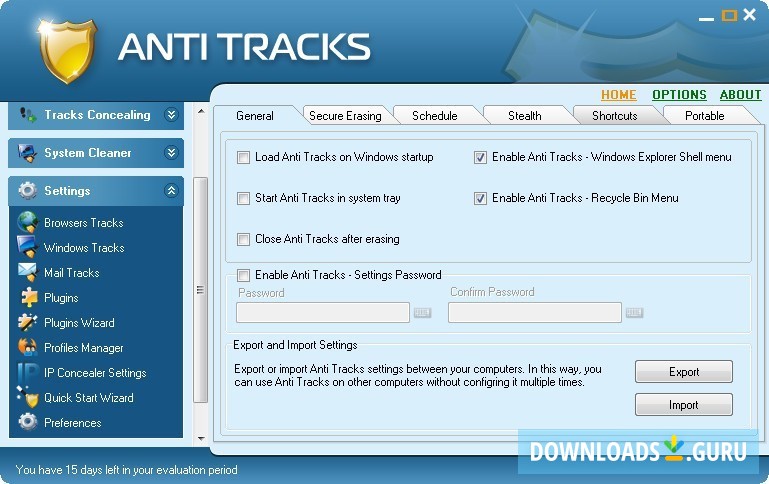The image size is (769, 484).
Task: Click the Settings gear icon in header
Action: tap(27, 191)
